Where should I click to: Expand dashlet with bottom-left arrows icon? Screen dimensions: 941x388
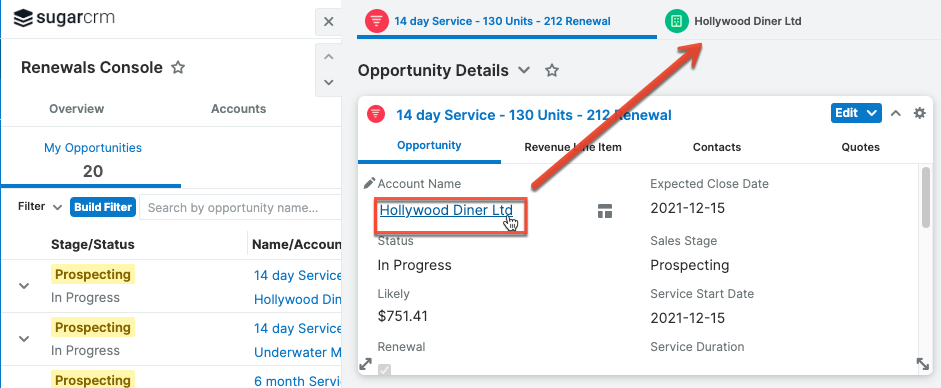365,364
